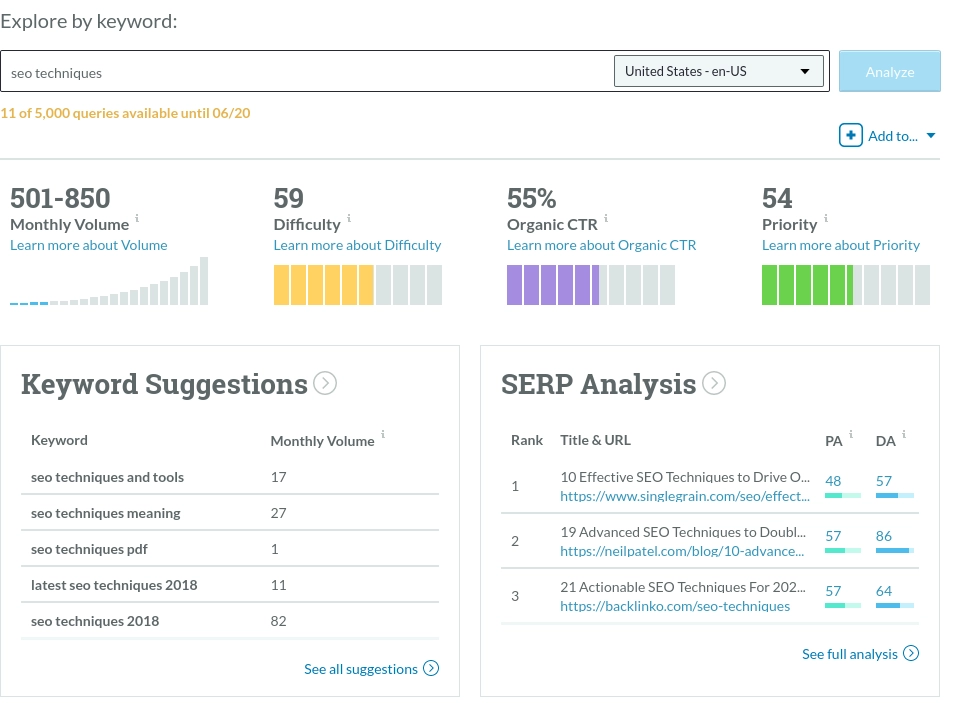Open SERP Analysis via its heading arrow icon
Image resolution: width=959 pixels, height=703 pixels.
coord(714,383)
